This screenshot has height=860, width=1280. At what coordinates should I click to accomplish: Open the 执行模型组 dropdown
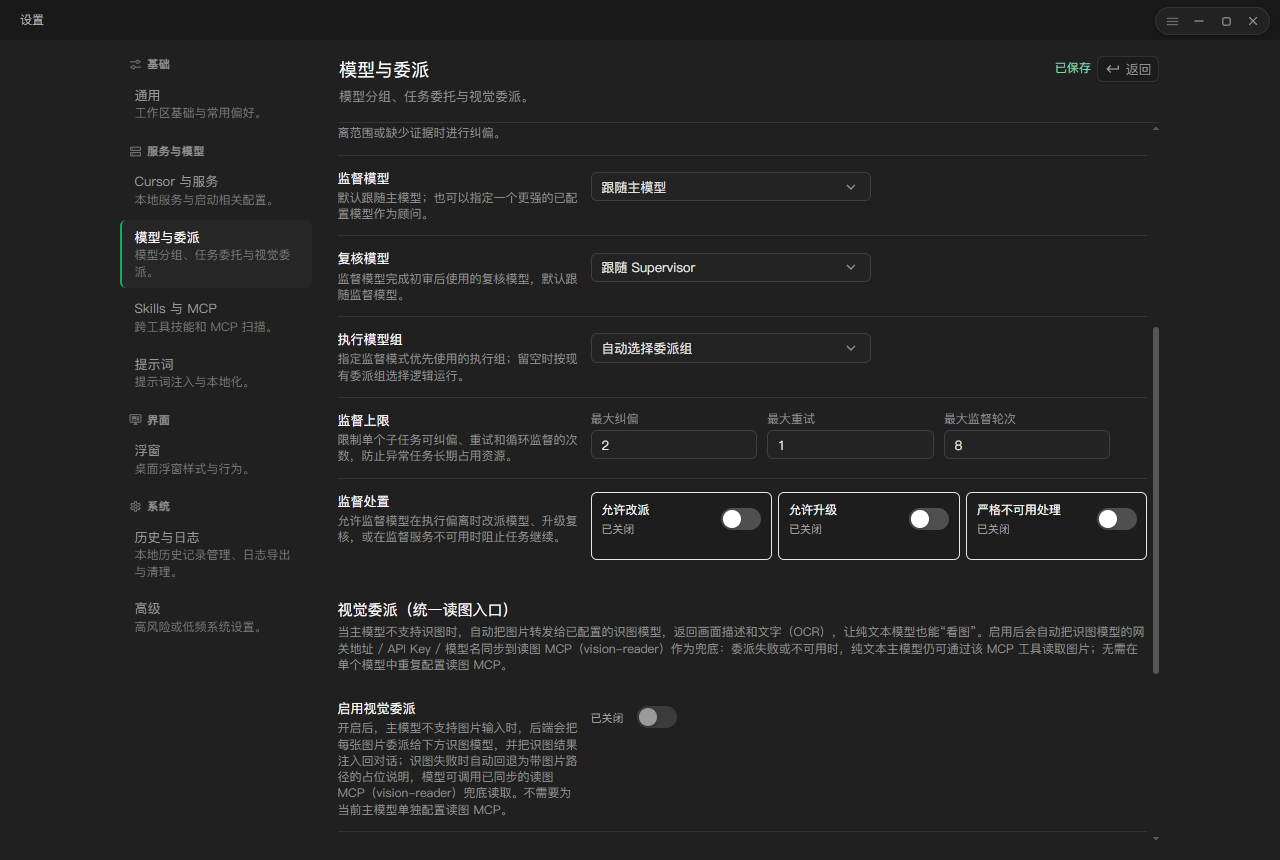730,348
